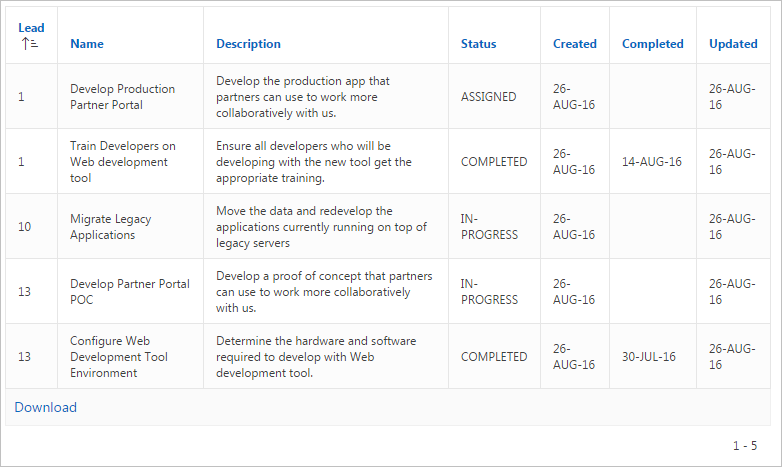Click the 1 - 5 pagination indicator

[x=745, y=446]
